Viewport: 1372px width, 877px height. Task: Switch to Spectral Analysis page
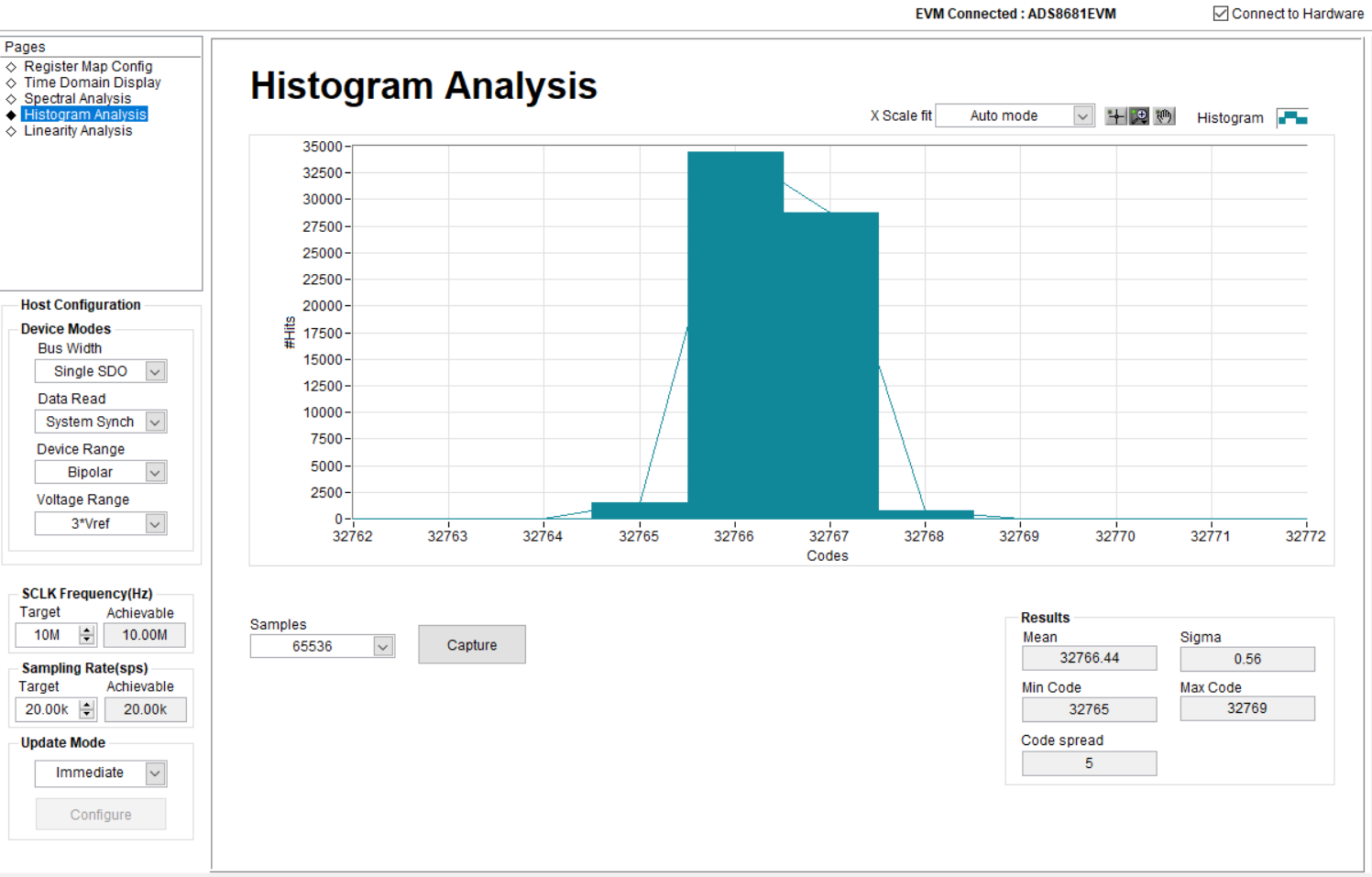pyautogui.click(x=77, y=99)
